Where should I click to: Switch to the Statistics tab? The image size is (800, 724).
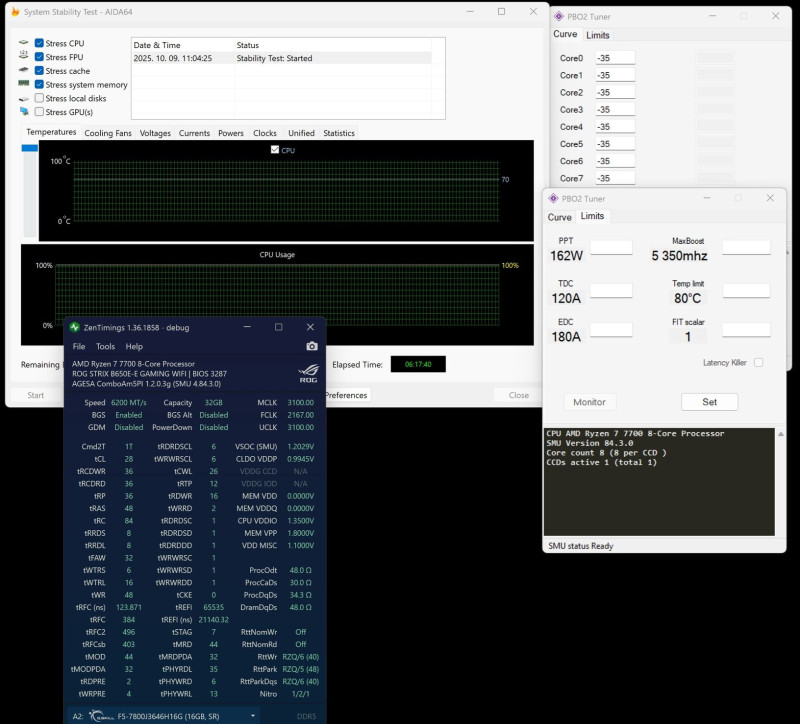(x=339, y=133)
